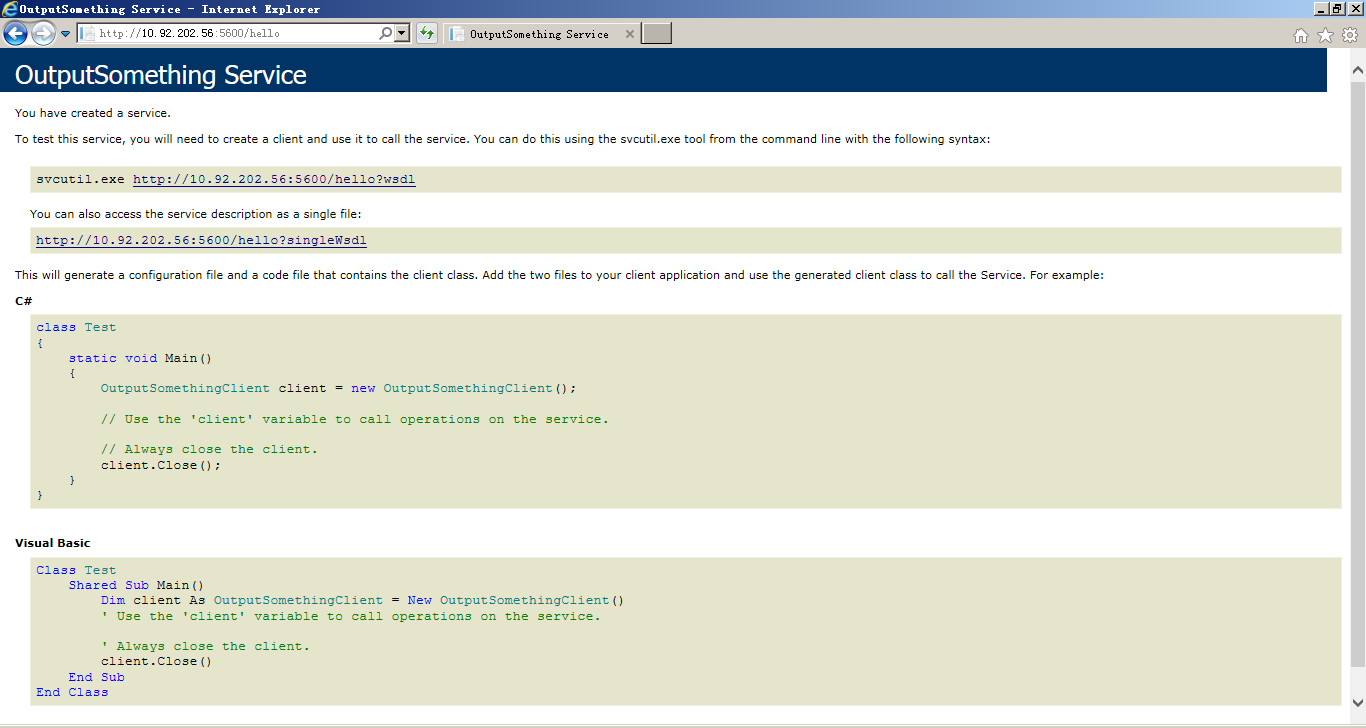This screenshot has height=728, width=1366.
Task: Open the Tools gear menu
Action: 1350,35
